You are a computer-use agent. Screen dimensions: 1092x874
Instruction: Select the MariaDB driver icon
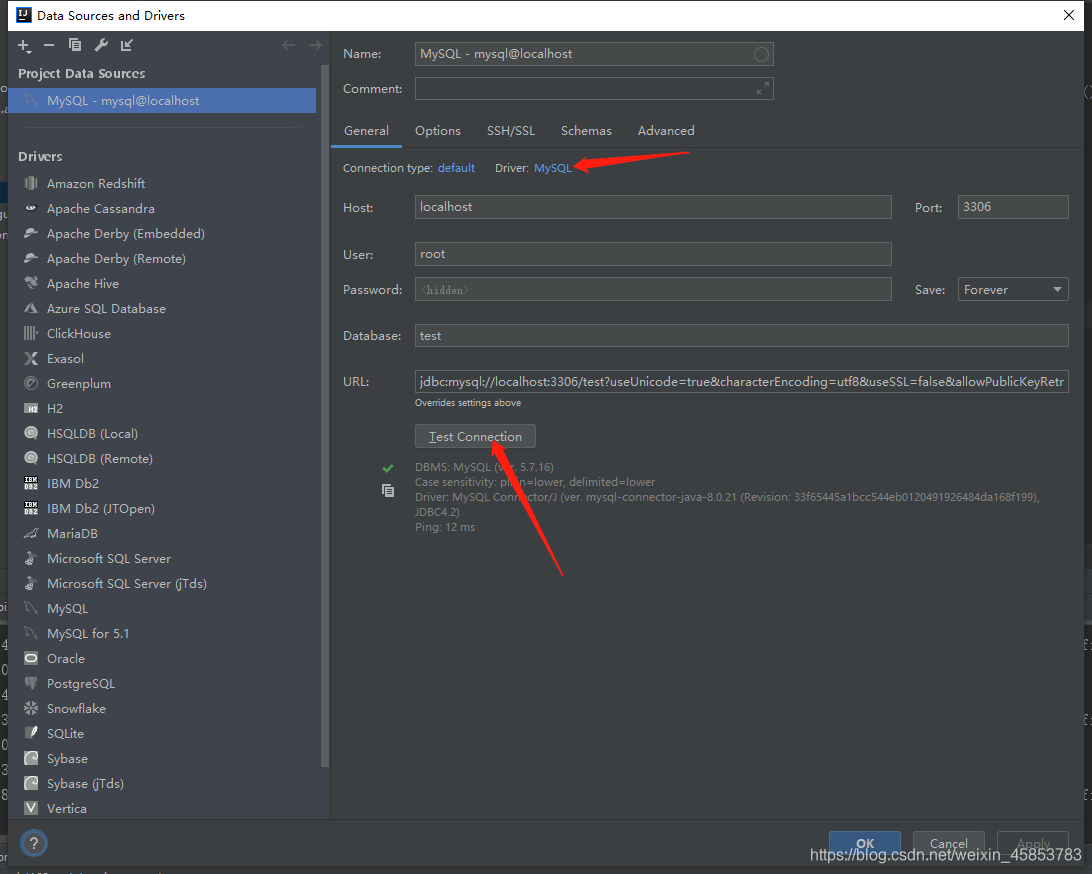point(31,533)
